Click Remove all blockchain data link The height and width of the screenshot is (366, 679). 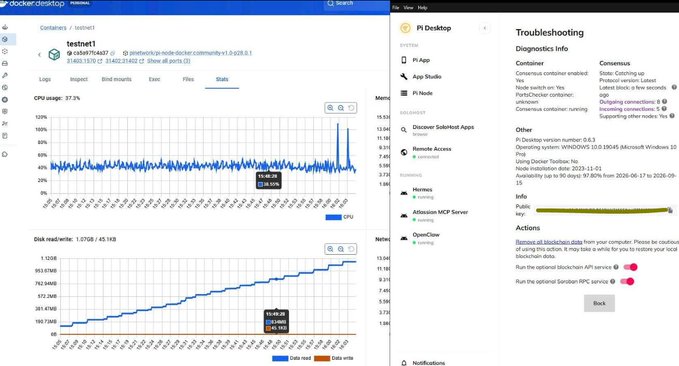point(549,242)
